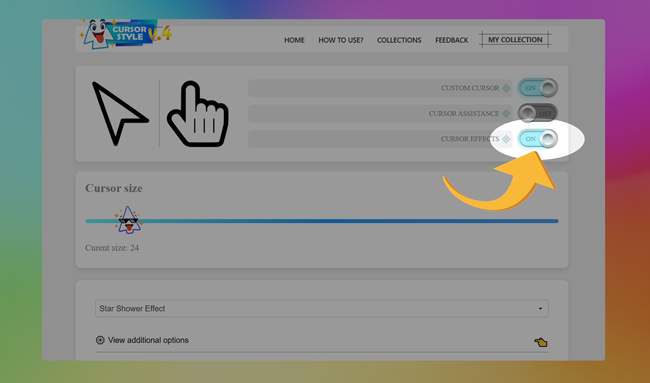The width and height of the screenshot is (650, 383).
Task: Open the How To Use? page
Action: 341,40
